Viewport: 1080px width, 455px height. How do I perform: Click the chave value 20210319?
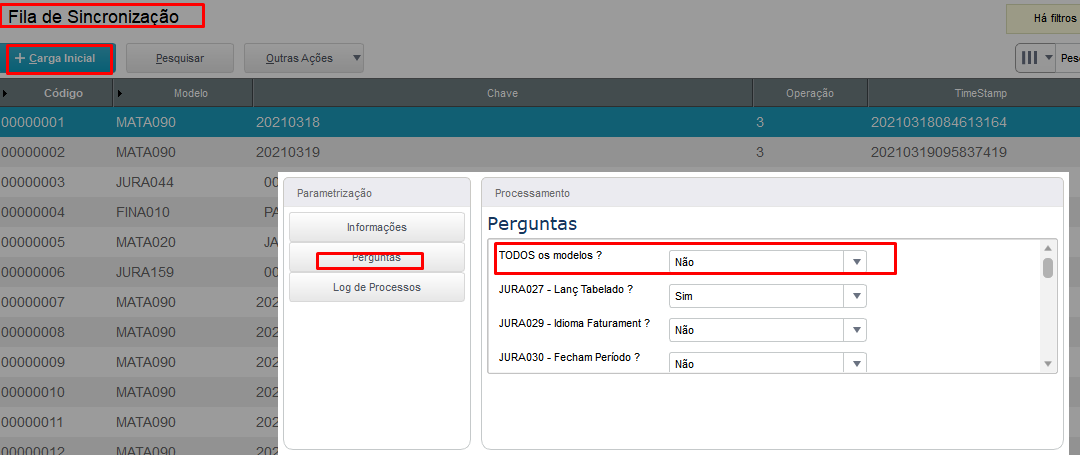point(288,152)
